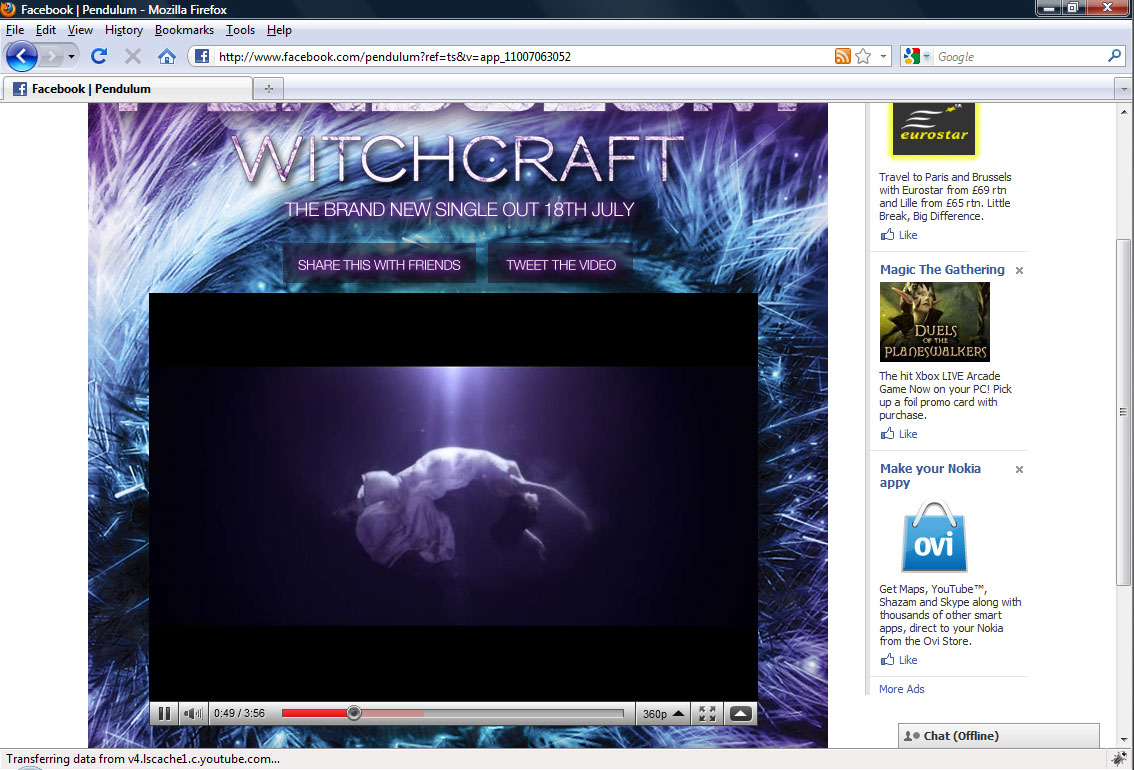Open the History menu
The width and height of the screenshot is (1134, 770).
click(x=124, y=30)
